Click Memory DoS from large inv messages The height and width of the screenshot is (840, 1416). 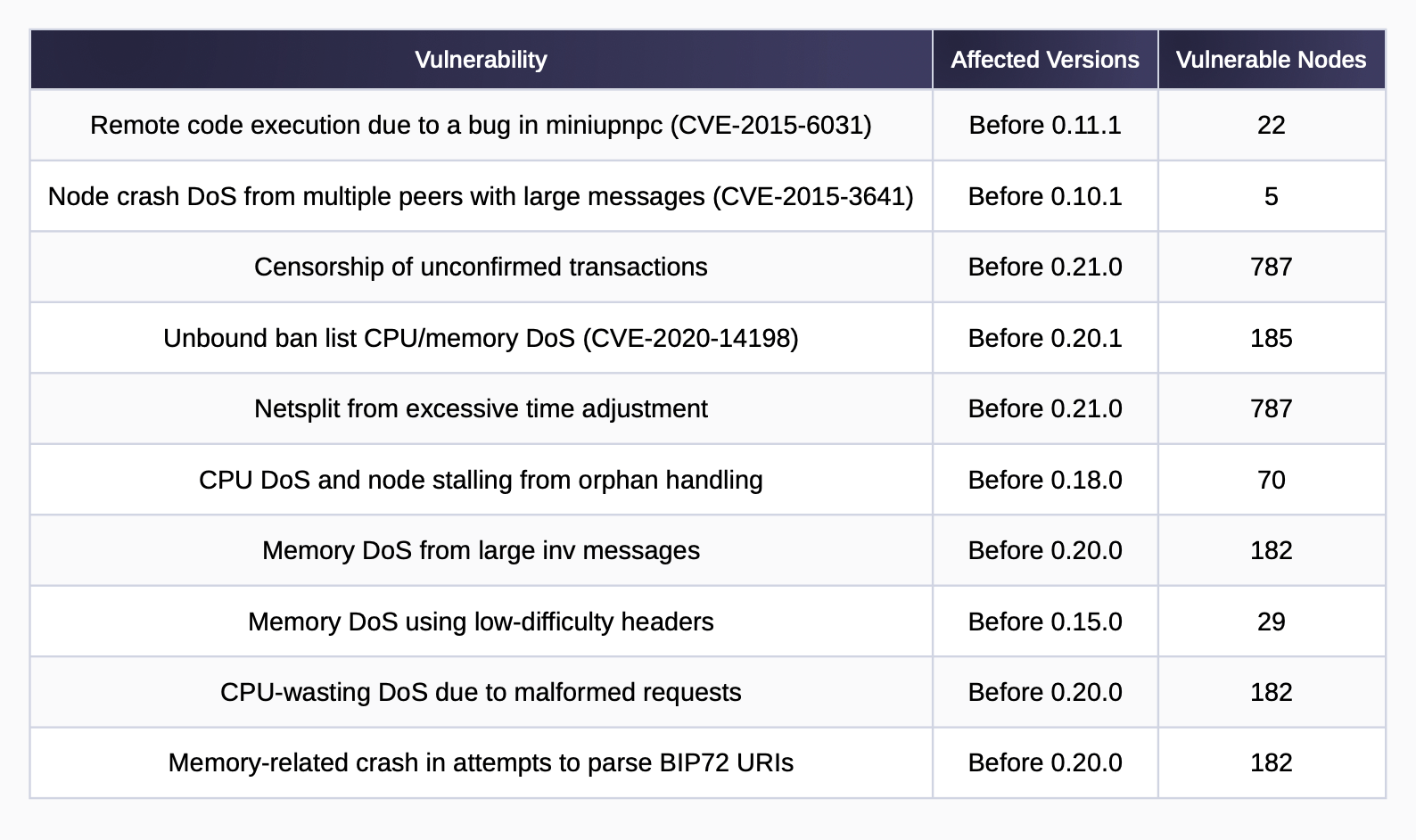click(x=481, y=550)
